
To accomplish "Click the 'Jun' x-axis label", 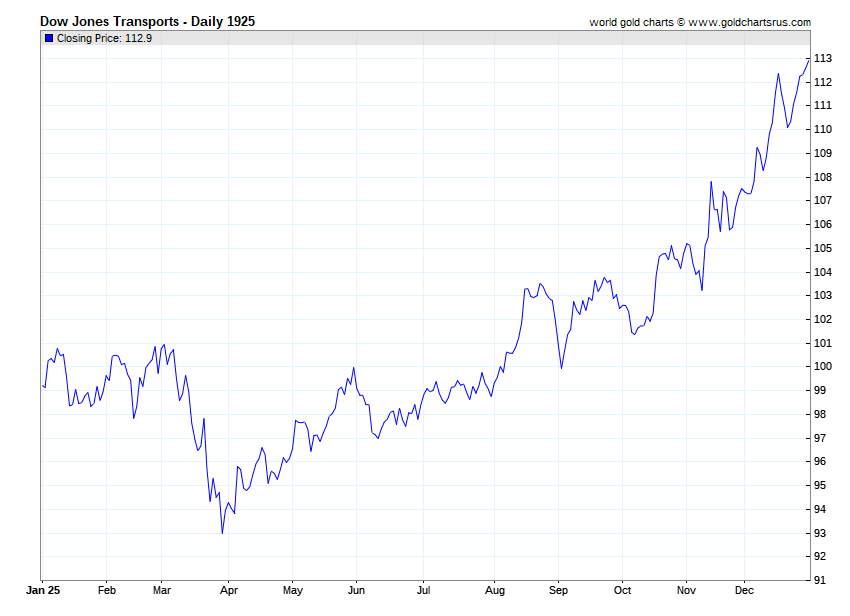I will [x=356, y=590].
